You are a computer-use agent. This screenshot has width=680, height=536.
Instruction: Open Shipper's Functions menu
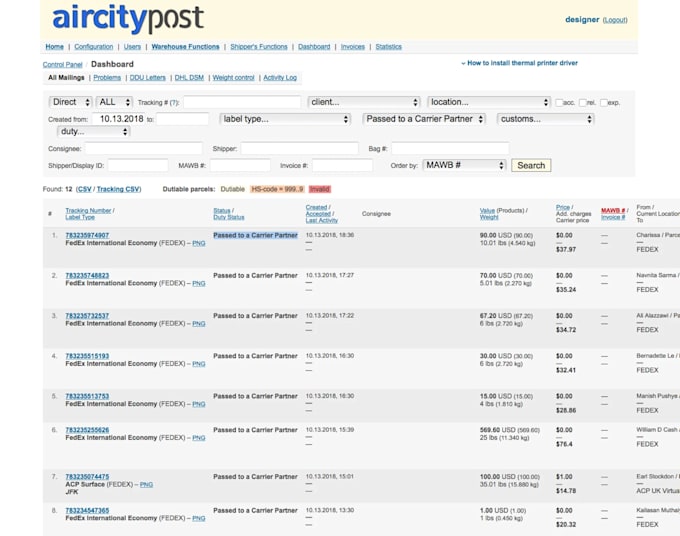[x=259, y=47]
